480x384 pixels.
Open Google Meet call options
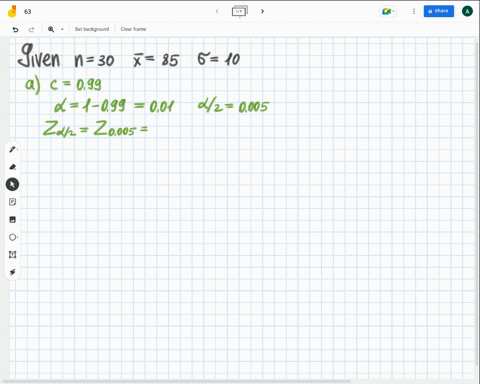(388, 11)
